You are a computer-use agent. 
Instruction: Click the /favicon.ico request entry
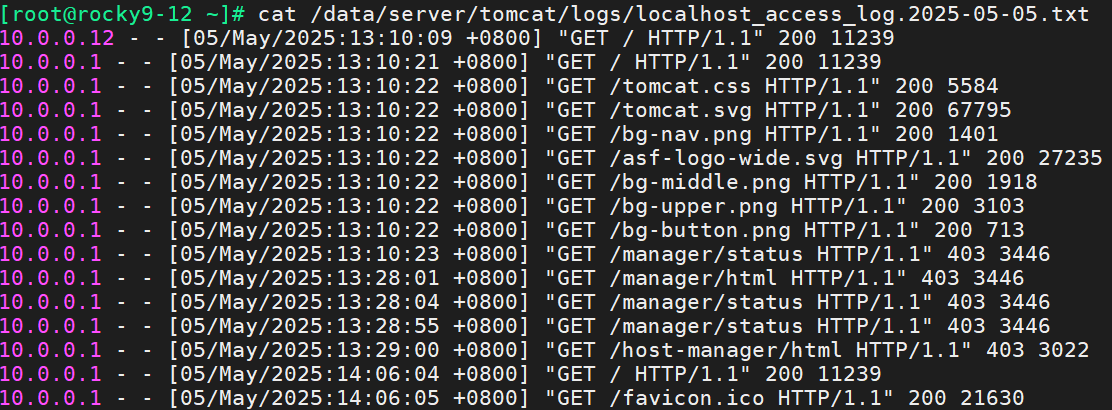(512, 399)
